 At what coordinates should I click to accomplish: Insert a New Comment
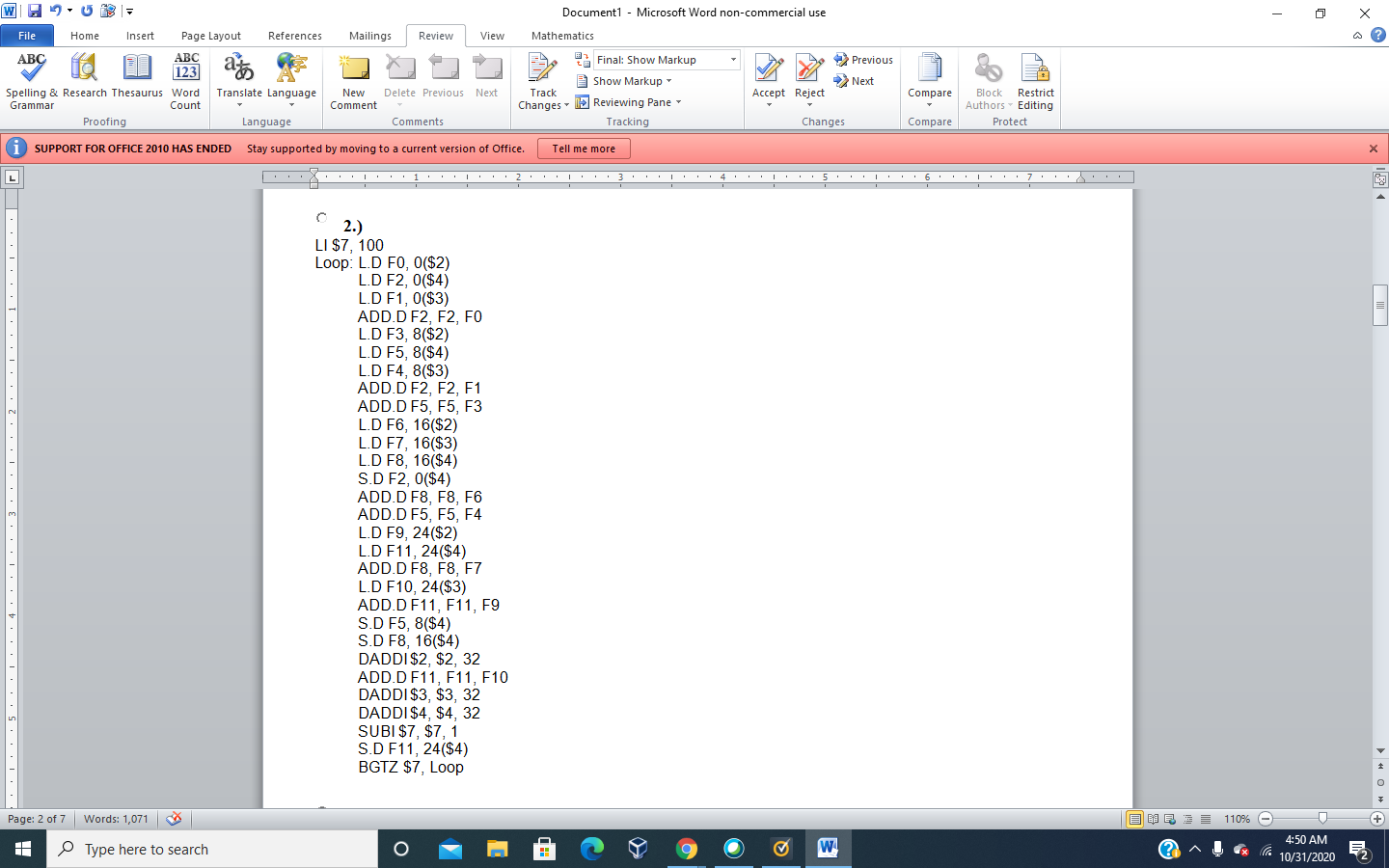pyautogui.click(x=354, y=82)
